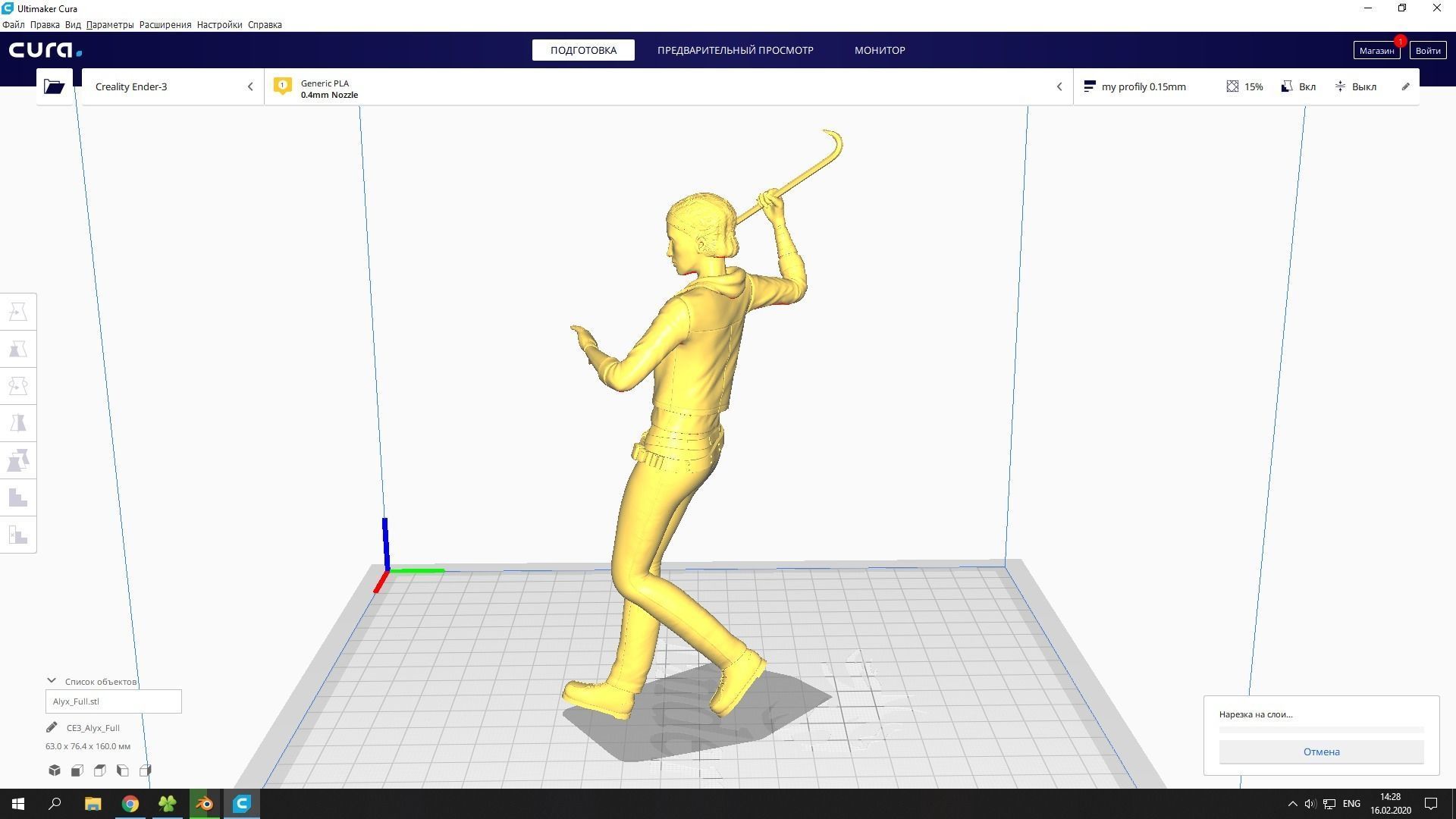Viewport: 1456px width, 819px height.
Task: Switch to right side view icon
Action: (146, 770)
